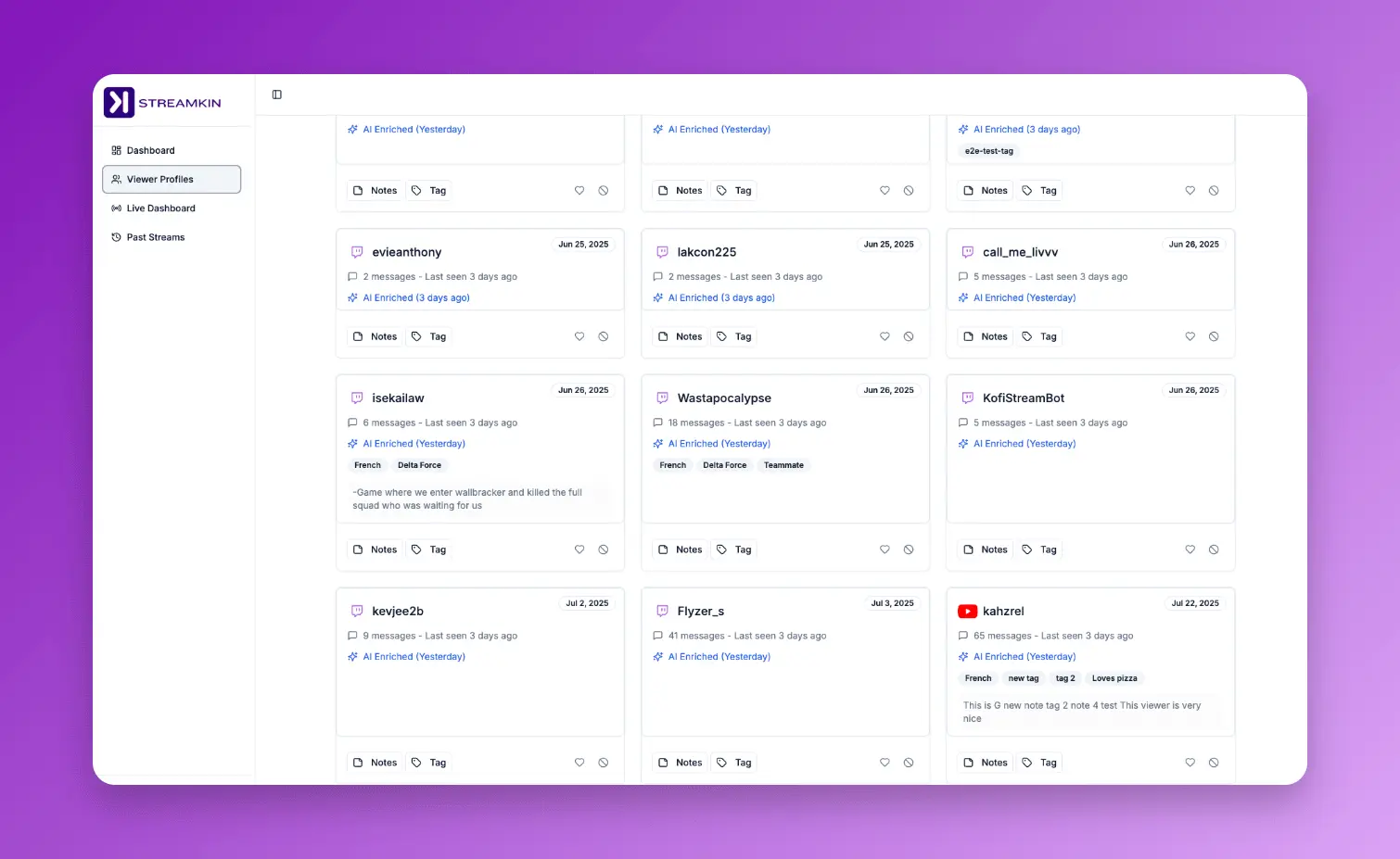Open Notes for kahzrel
Viewport: 1400px width, 859px height.
(x=986, y=763)
